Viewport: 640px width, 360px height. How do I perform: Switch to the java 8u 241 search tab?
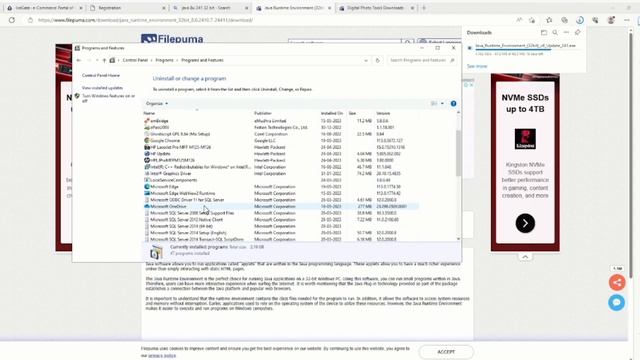[x=210, y=8]
